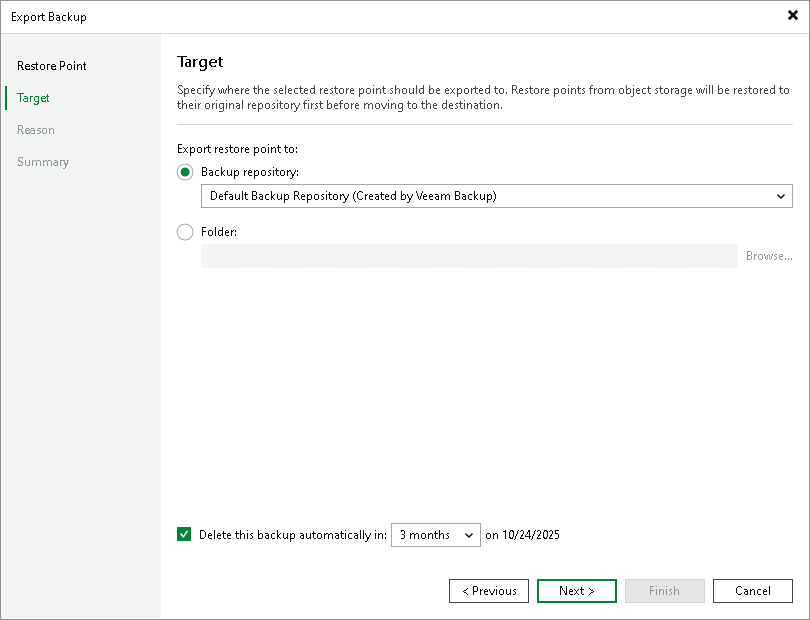Click the deletion date 10/24/2025 text
This screenshot has height=620, width=810.
[524, 534]
